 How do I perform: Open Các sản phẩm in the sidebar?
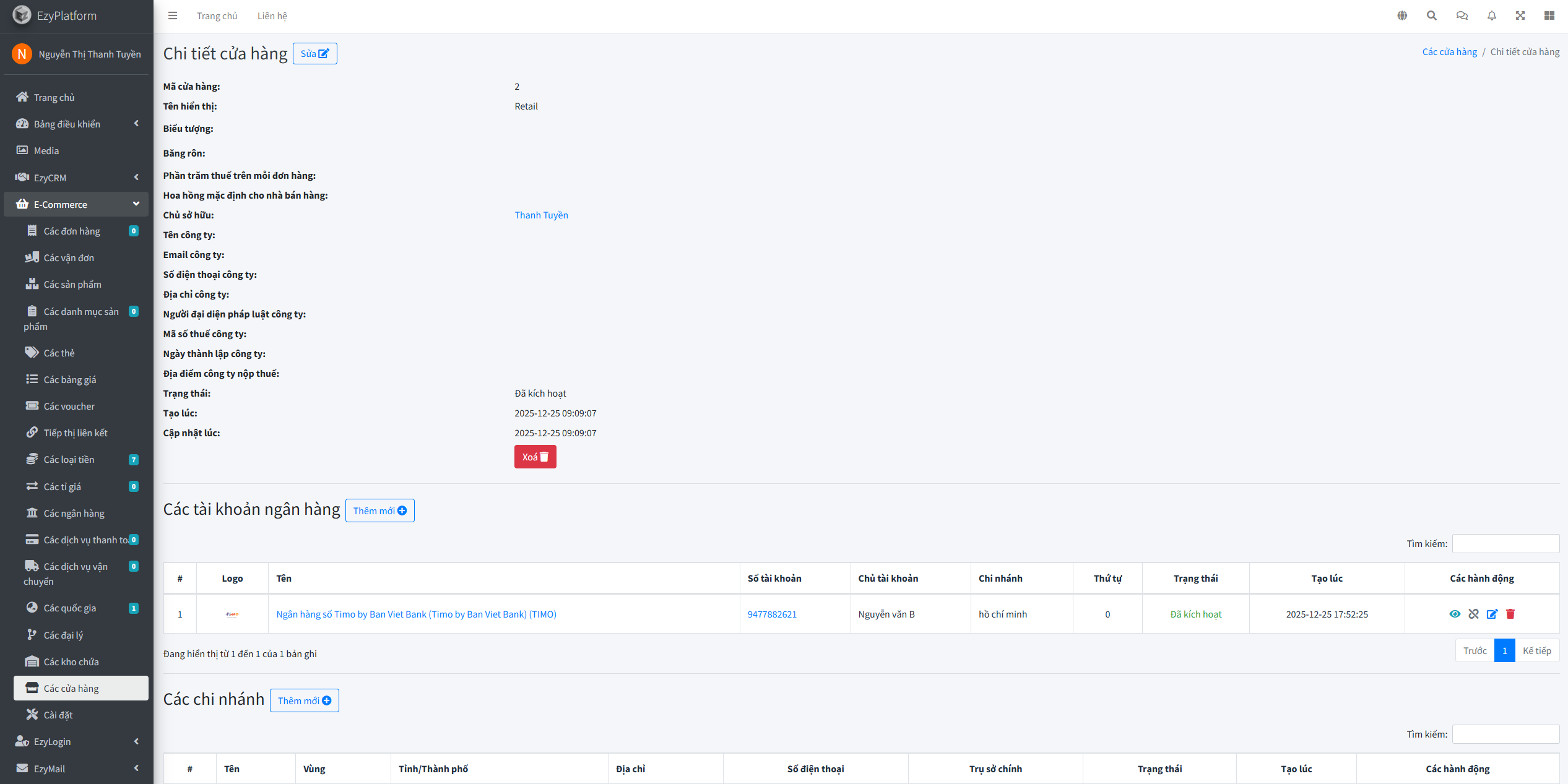point(72,285)
